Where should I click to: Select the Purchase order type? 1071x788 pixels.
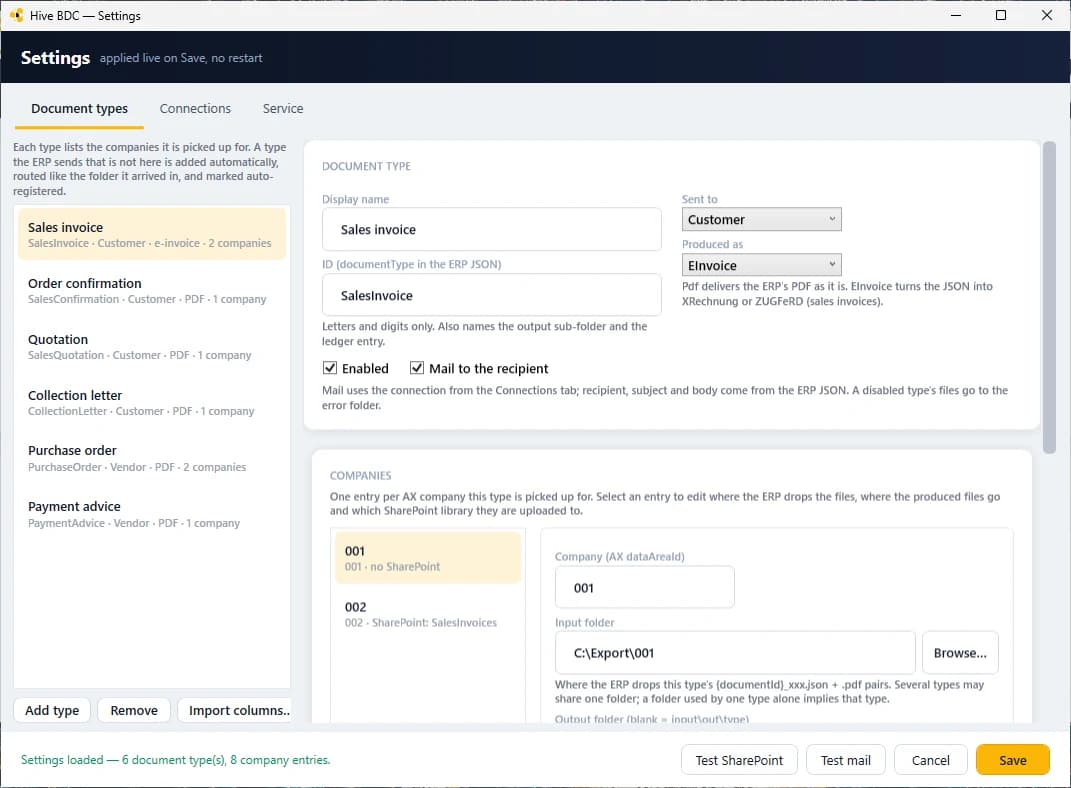click(x=152, y=458)
